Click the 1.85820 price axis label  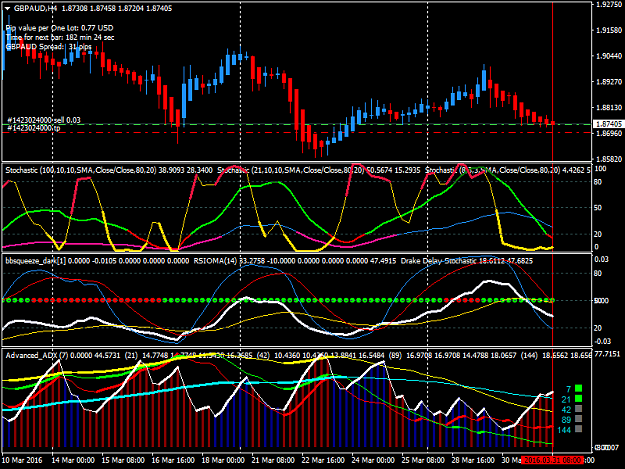609,159
